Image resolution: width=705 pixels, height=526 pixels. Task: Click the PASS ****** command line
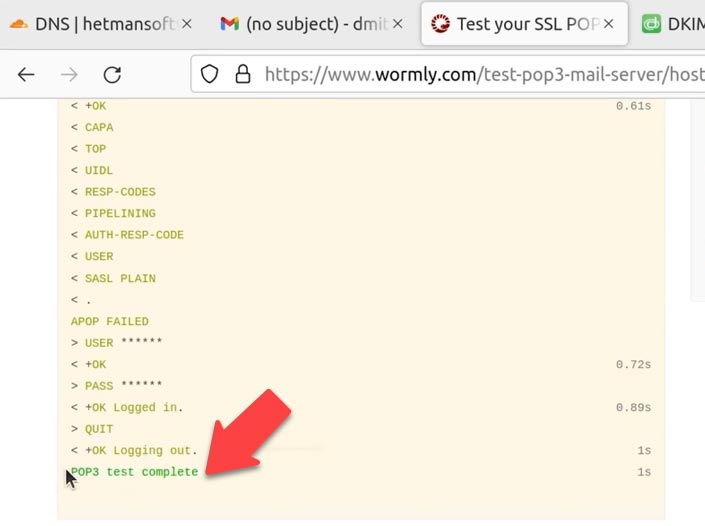(x=116, y=386)
